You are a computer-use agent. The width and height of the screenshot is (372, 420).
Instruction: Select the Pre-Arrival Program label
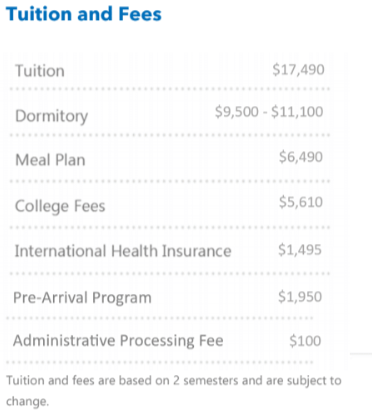(82, 298)
